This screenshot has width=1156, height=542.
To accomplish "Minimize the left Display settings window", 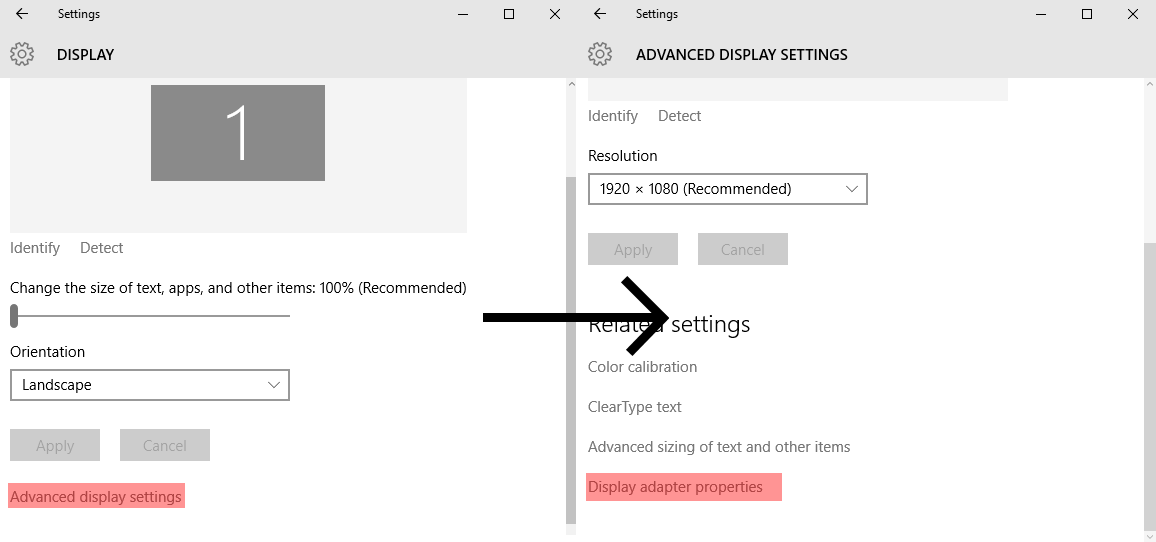I will tap(463, 14).
